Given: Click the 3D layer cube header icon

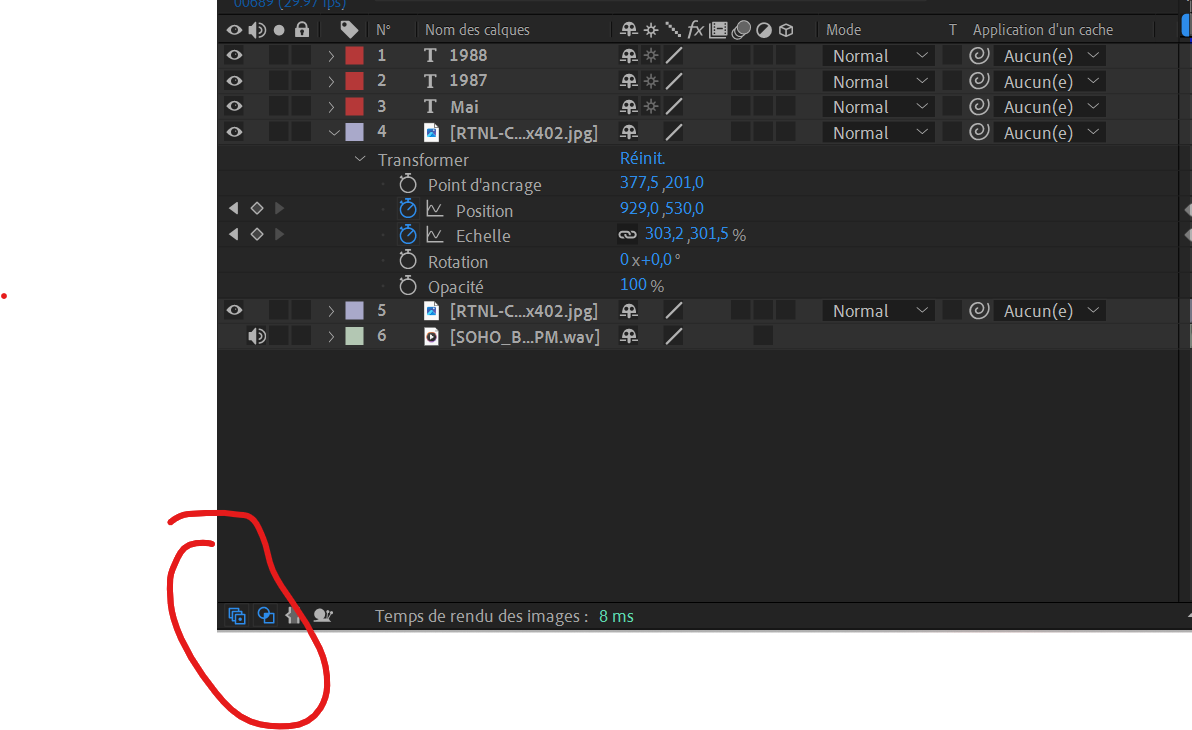Looking at the screenshot, I should coord(786,30).
